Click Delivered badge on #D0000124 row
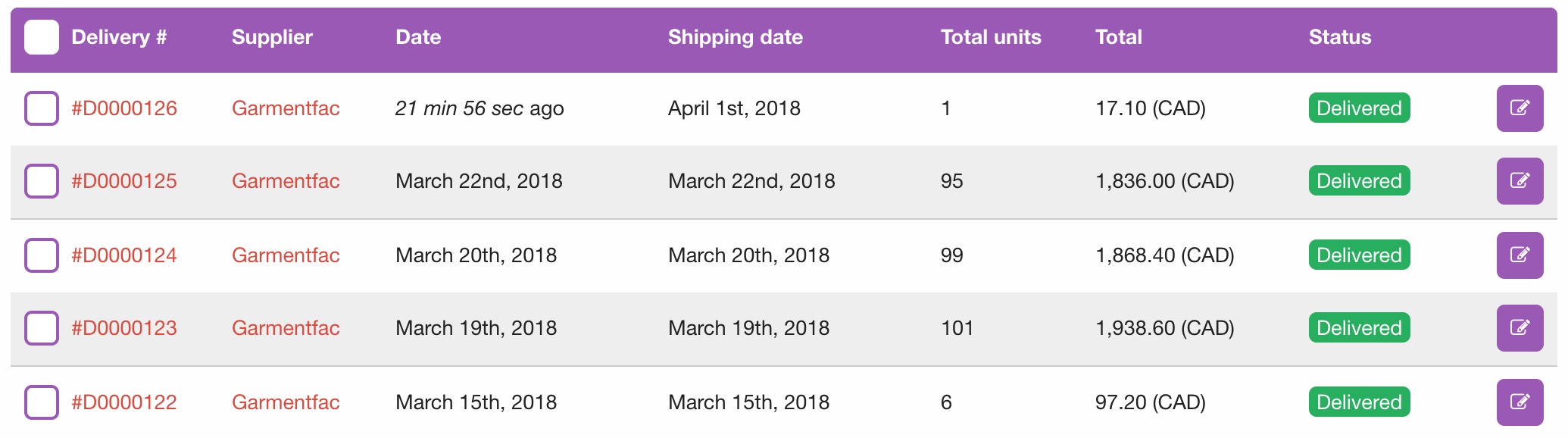The height and width of the screenshot is (438, 1568). (x=1359, y=255)
